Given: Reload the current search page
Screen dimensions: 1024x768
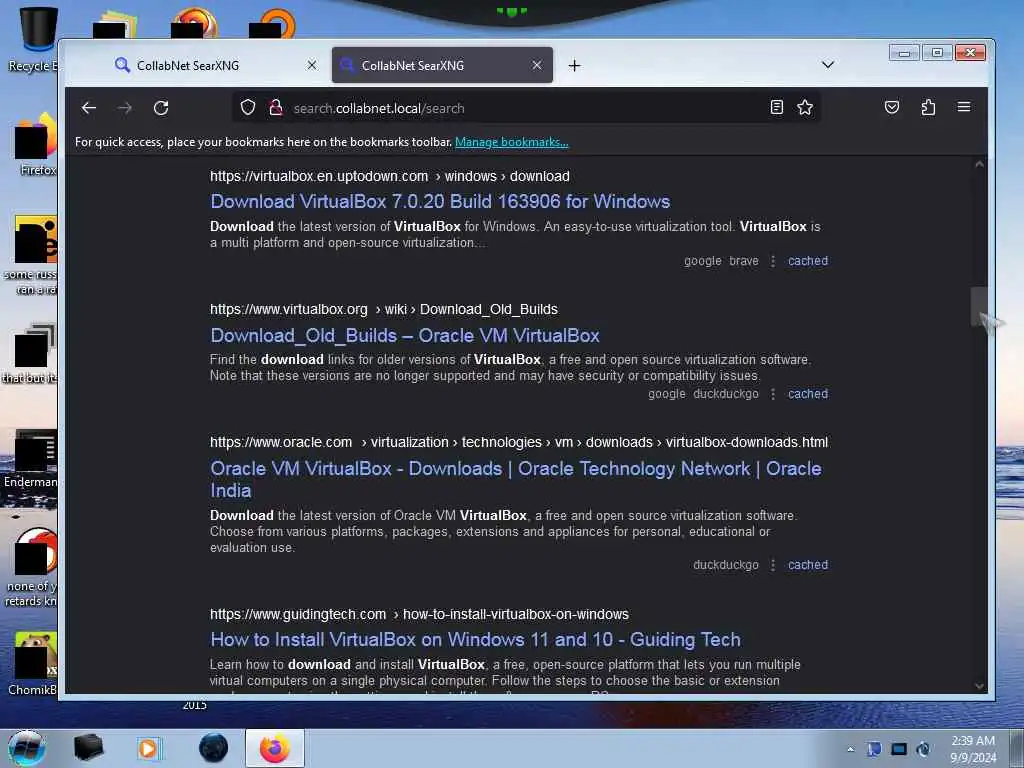Looking at the screenshot, I should click(x=161, y=108).
